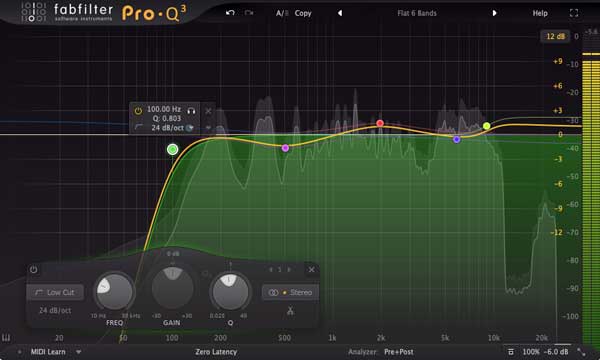600x360 pixels.
Task: Toggle power in the 100 Hz band popup
Action: (138, 111)
